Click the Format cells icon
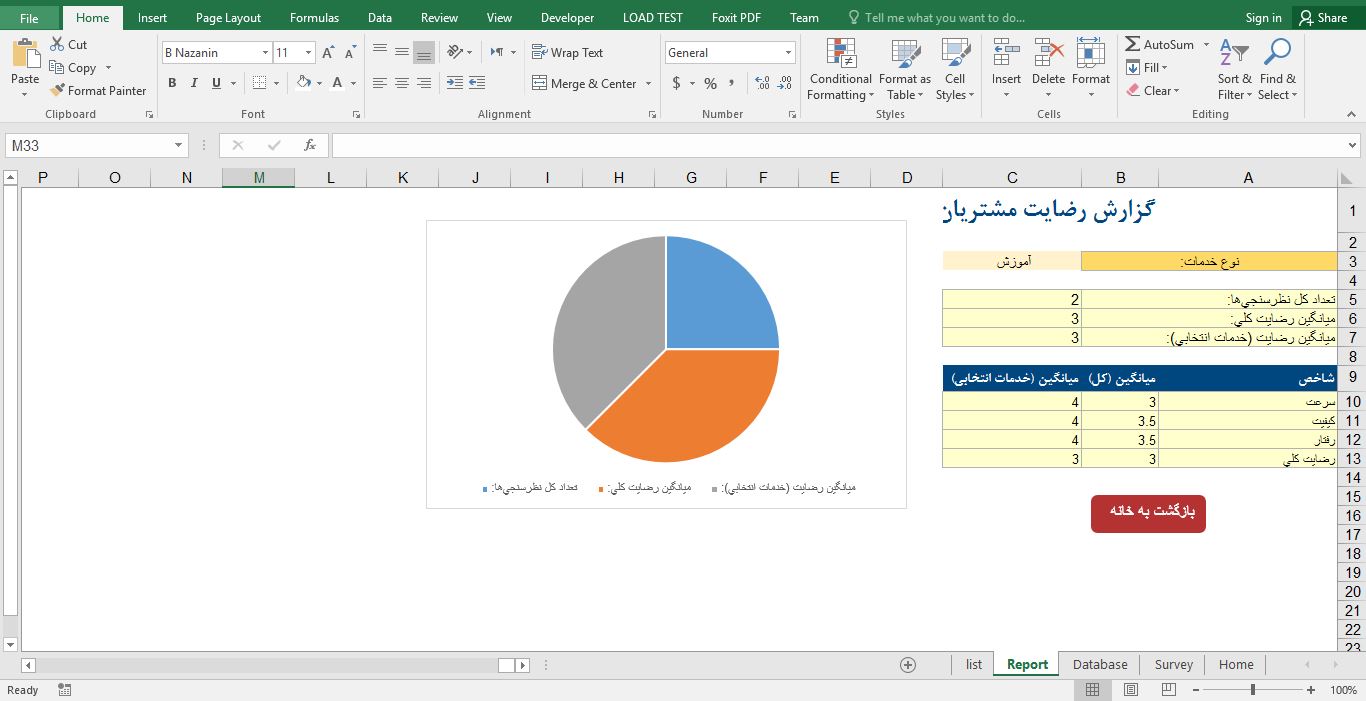Image resolution: width=1366 pixels, height=701 pixels. point(1091,53)
